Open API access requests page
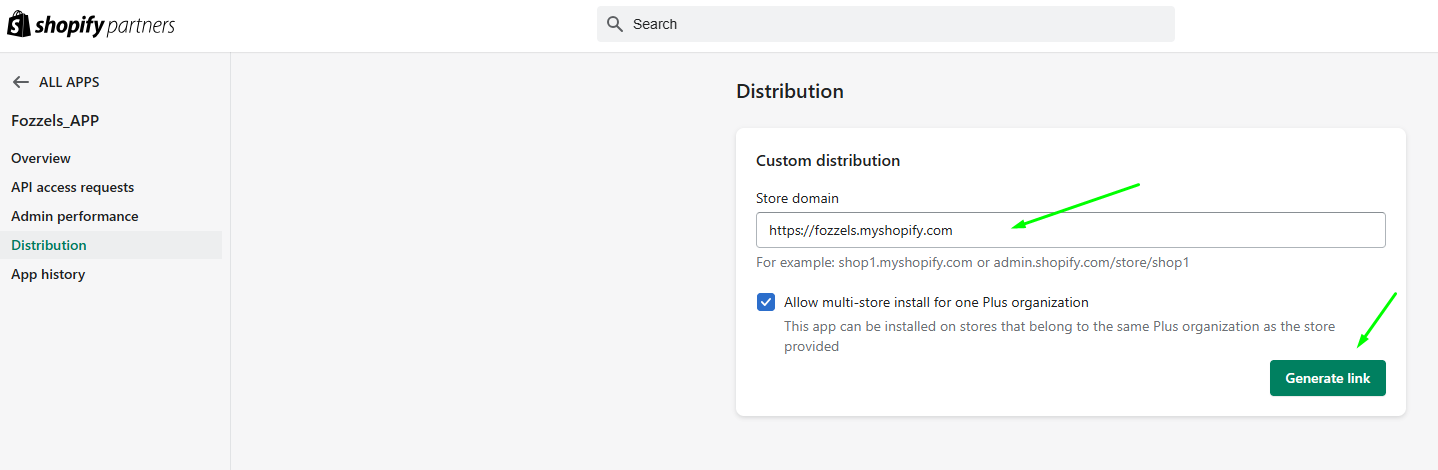 (72, 187)
